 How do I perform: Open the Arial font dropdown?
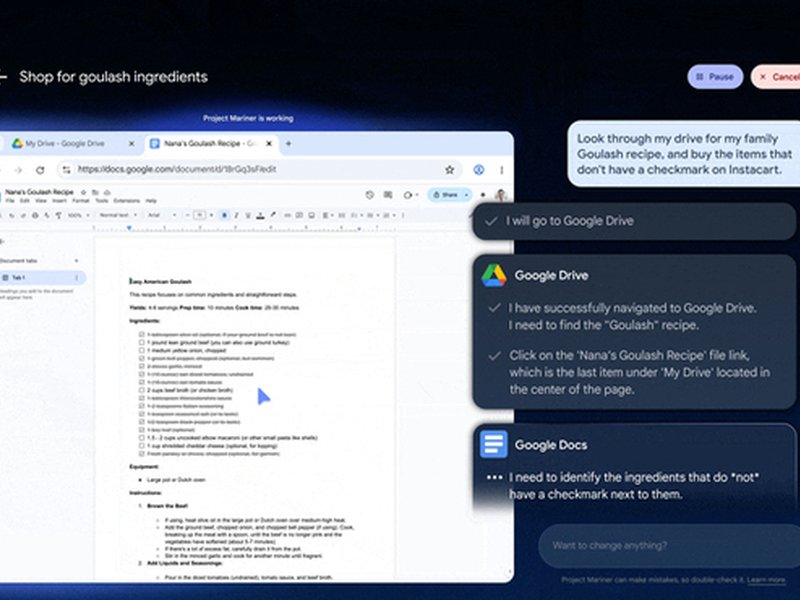coord(162,215)
